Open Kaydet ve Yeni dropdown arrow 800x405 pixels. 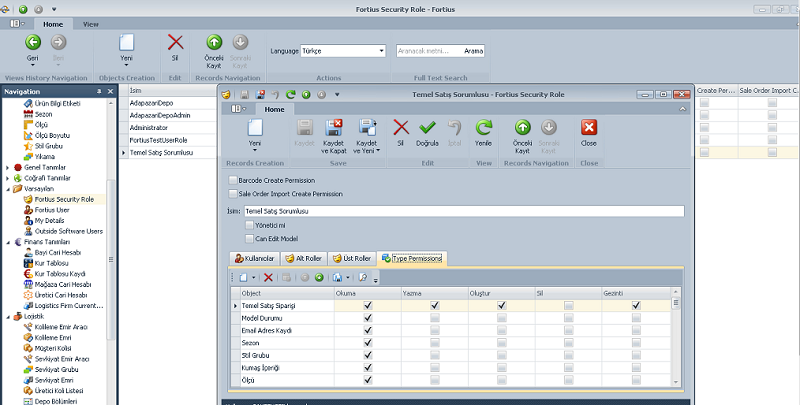(x=379, y=150)
